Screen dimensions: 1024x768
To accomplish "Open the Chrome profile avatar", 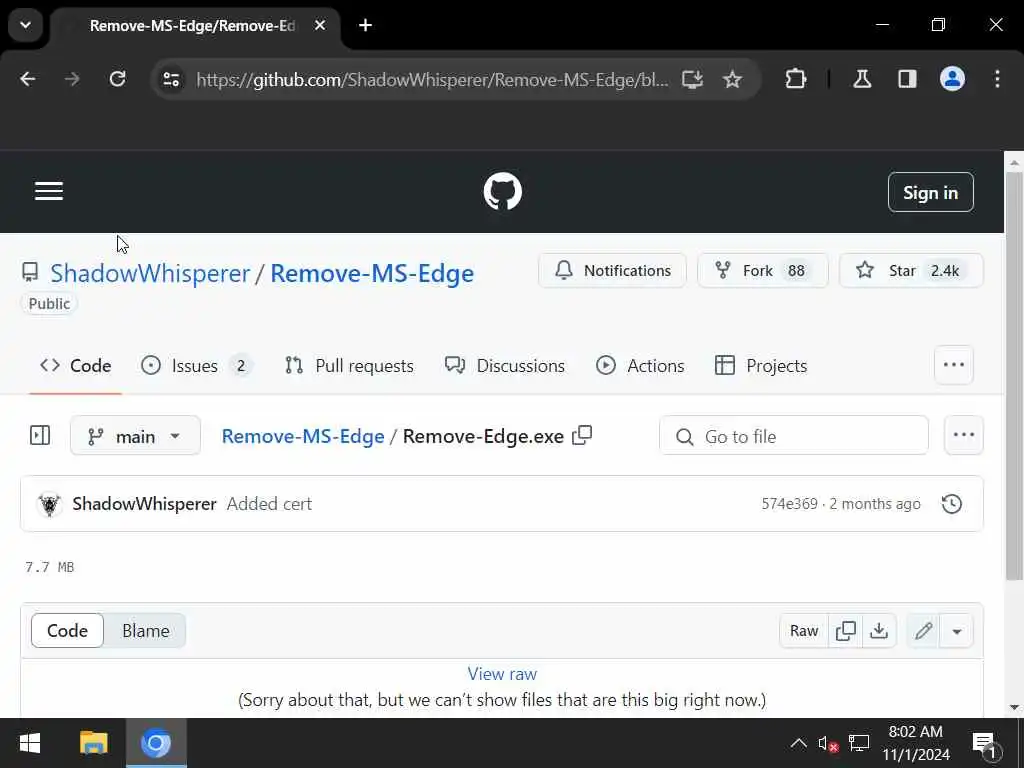I will click(x=952, y=79).
